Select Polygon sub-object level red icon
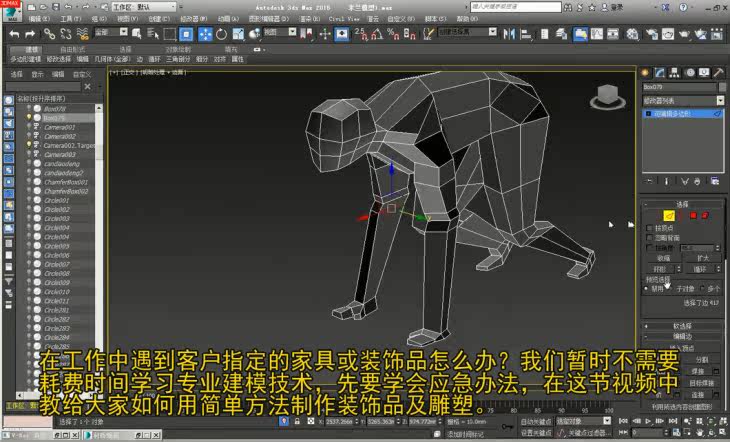This screenshot has height=442, width=730. click(693, 215)
